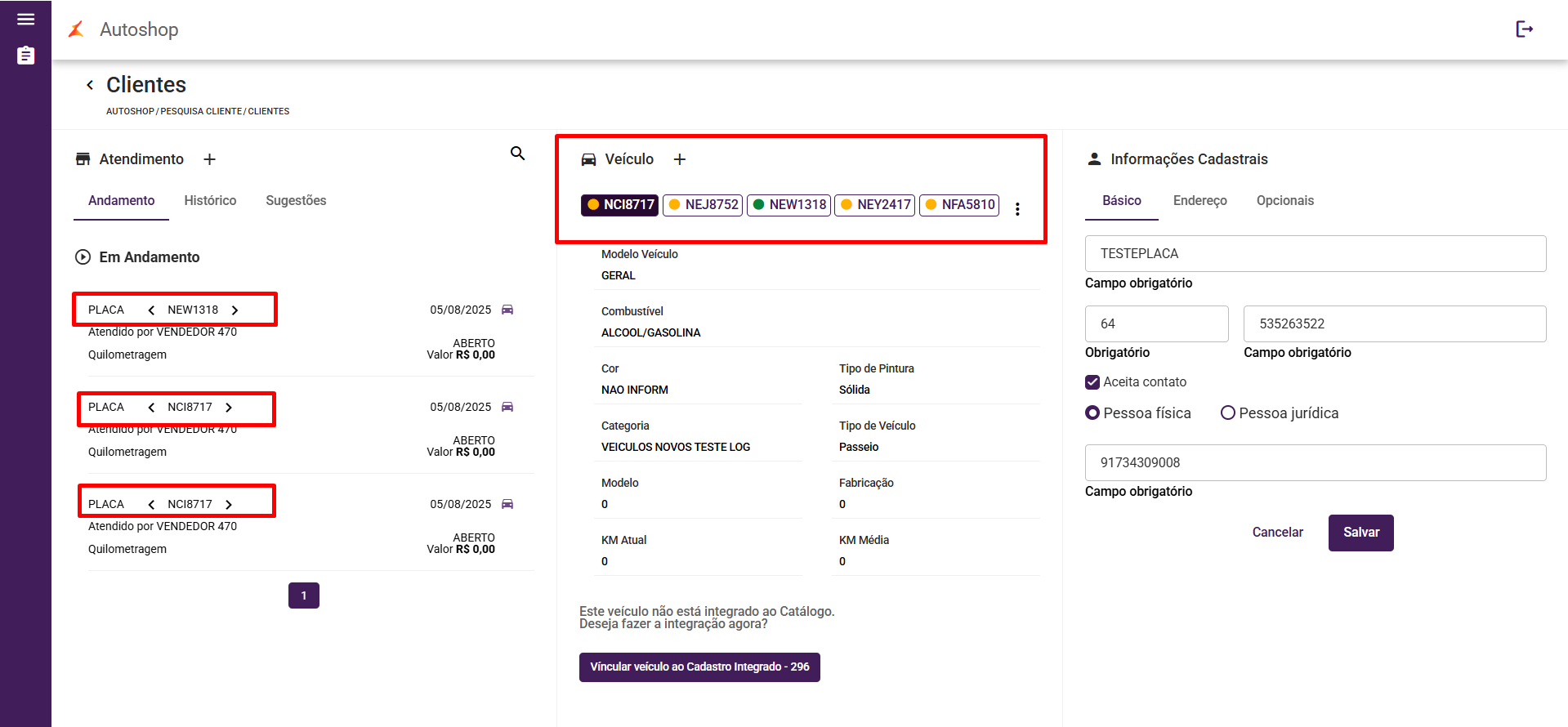Screen dimensions: 1568x727
Task: Select the Pessoa jurídica radio option
Action: pos(1227,413)
